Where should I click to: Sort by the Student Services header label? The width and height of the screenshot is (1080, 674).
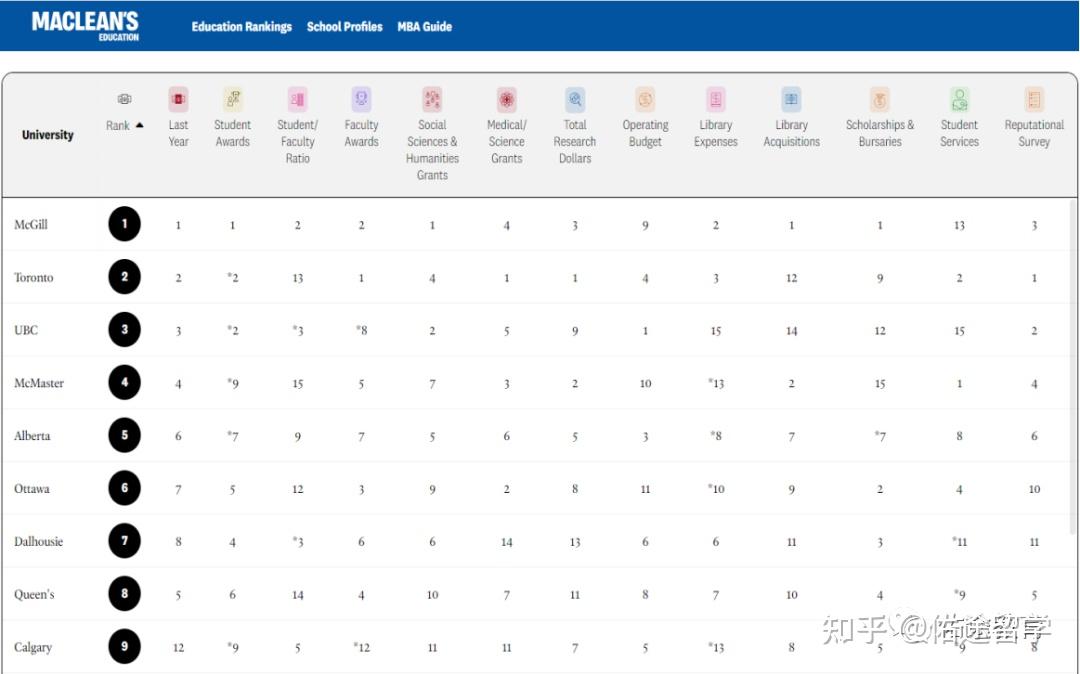click(959, 133)
